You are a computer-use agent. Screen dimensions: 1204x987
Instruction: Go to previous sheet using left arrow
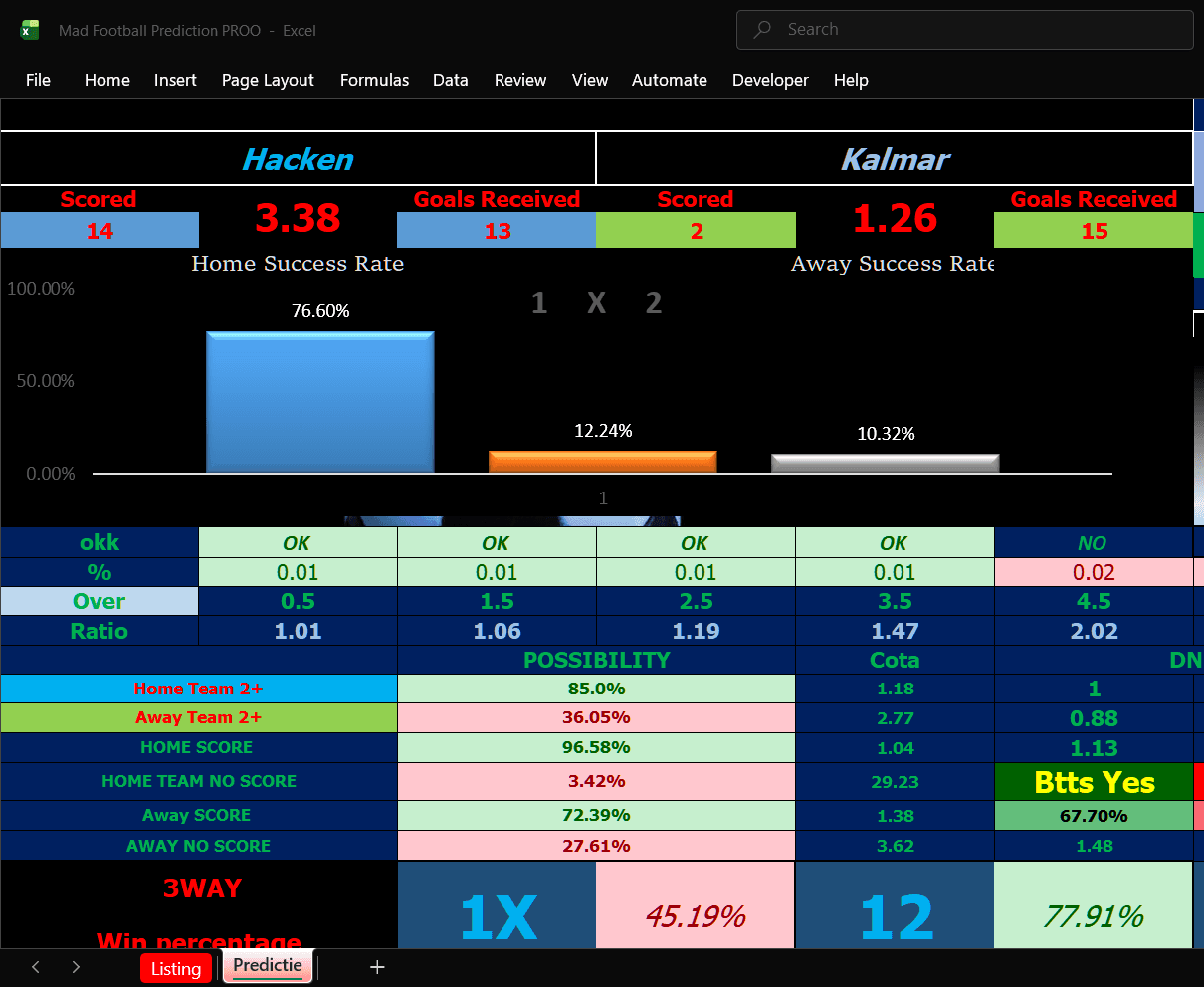click(x=36, y=967)
